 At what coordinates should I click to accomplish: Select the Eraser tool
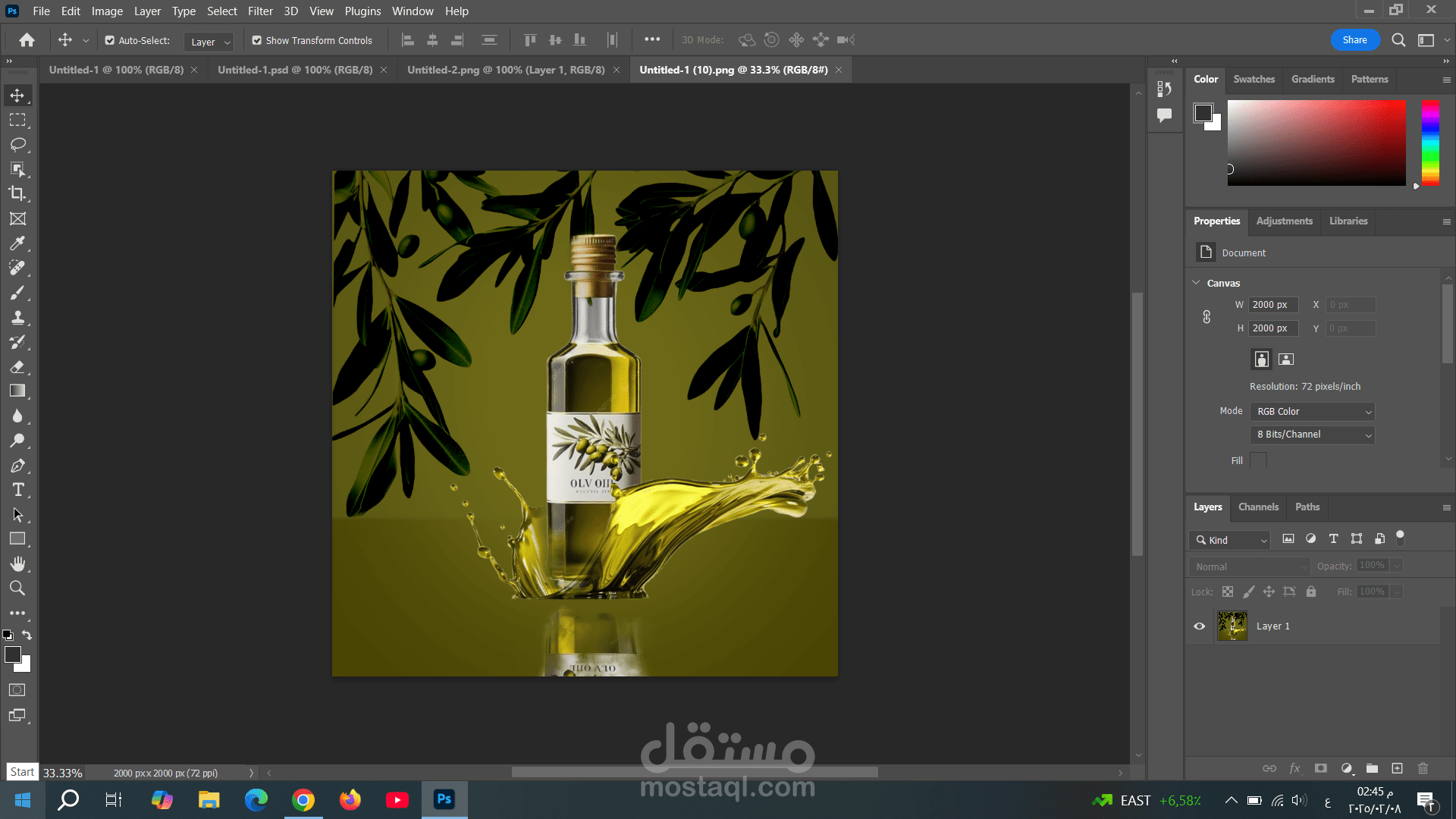tap(17, 367)
